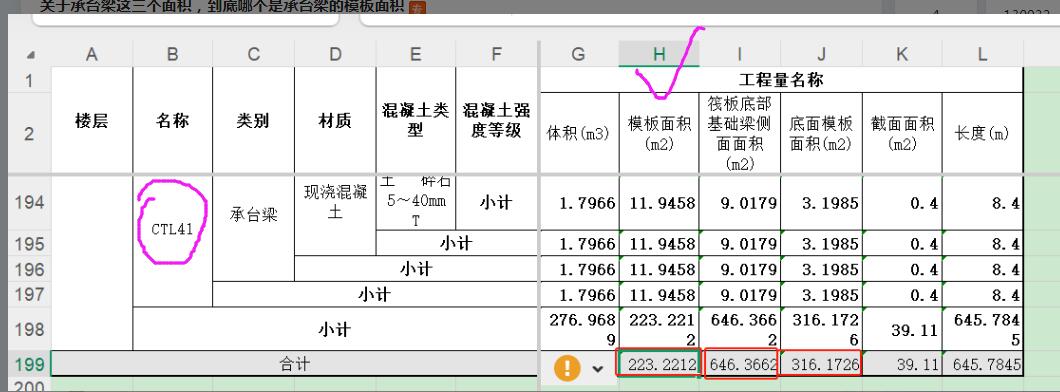
Task: Select row 2 header
Action: pyautogui.click(x=29, y=133)
